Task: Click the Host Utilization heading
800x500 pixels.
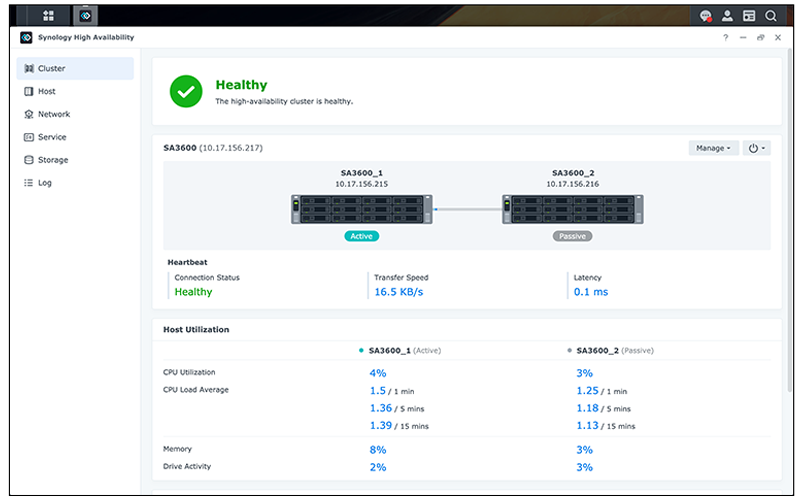Action: pyautogui.click(x=196, y=330)
